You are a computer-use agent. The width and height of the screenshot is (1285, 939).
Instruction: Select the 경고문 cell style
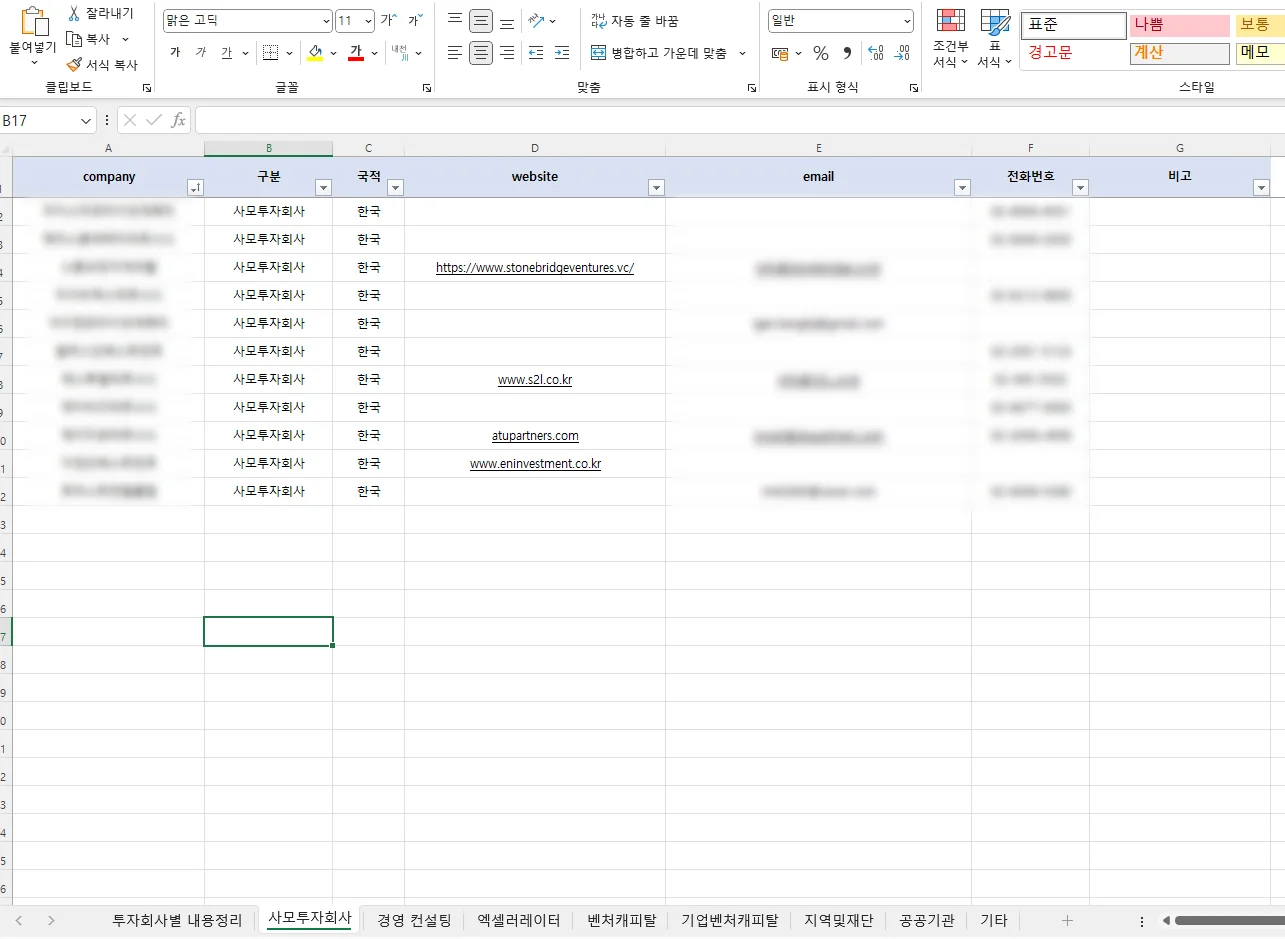(x=1074, y=53)
